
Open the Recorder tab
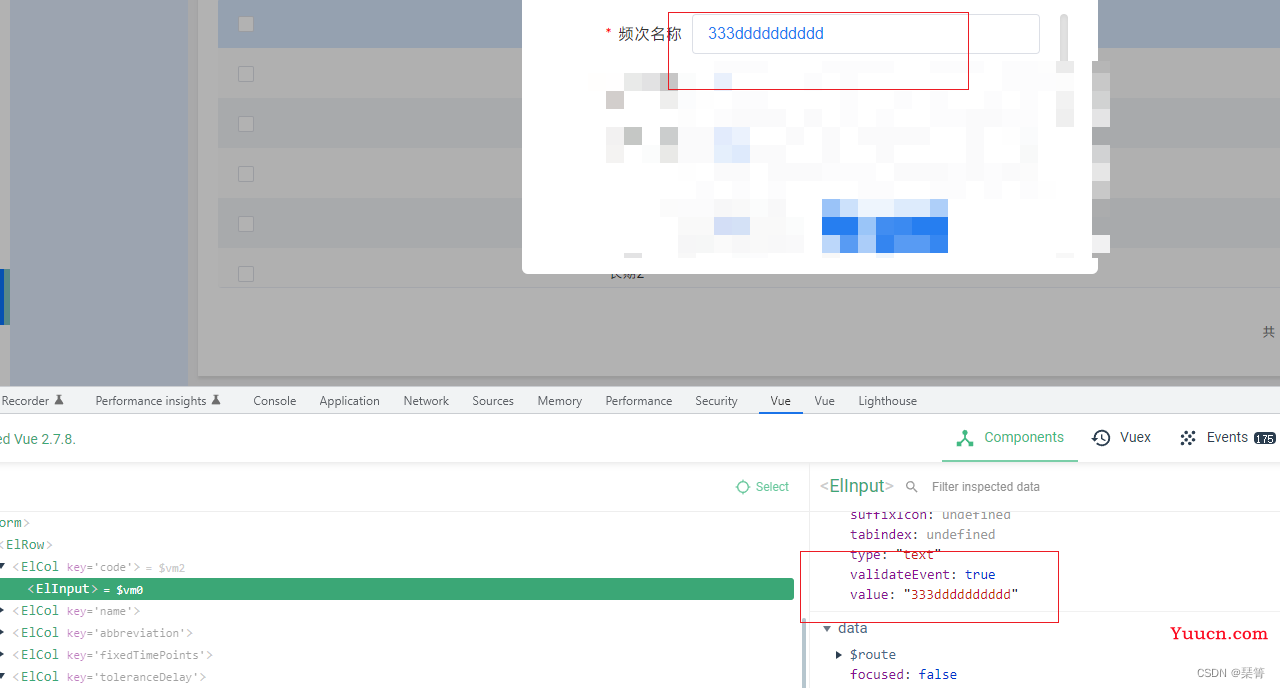25,401
